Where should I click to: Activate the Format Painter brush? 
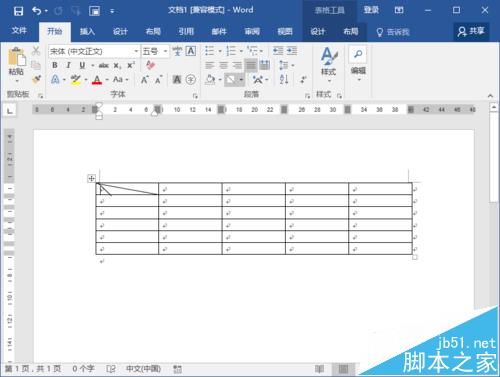[x=36, y=80]
